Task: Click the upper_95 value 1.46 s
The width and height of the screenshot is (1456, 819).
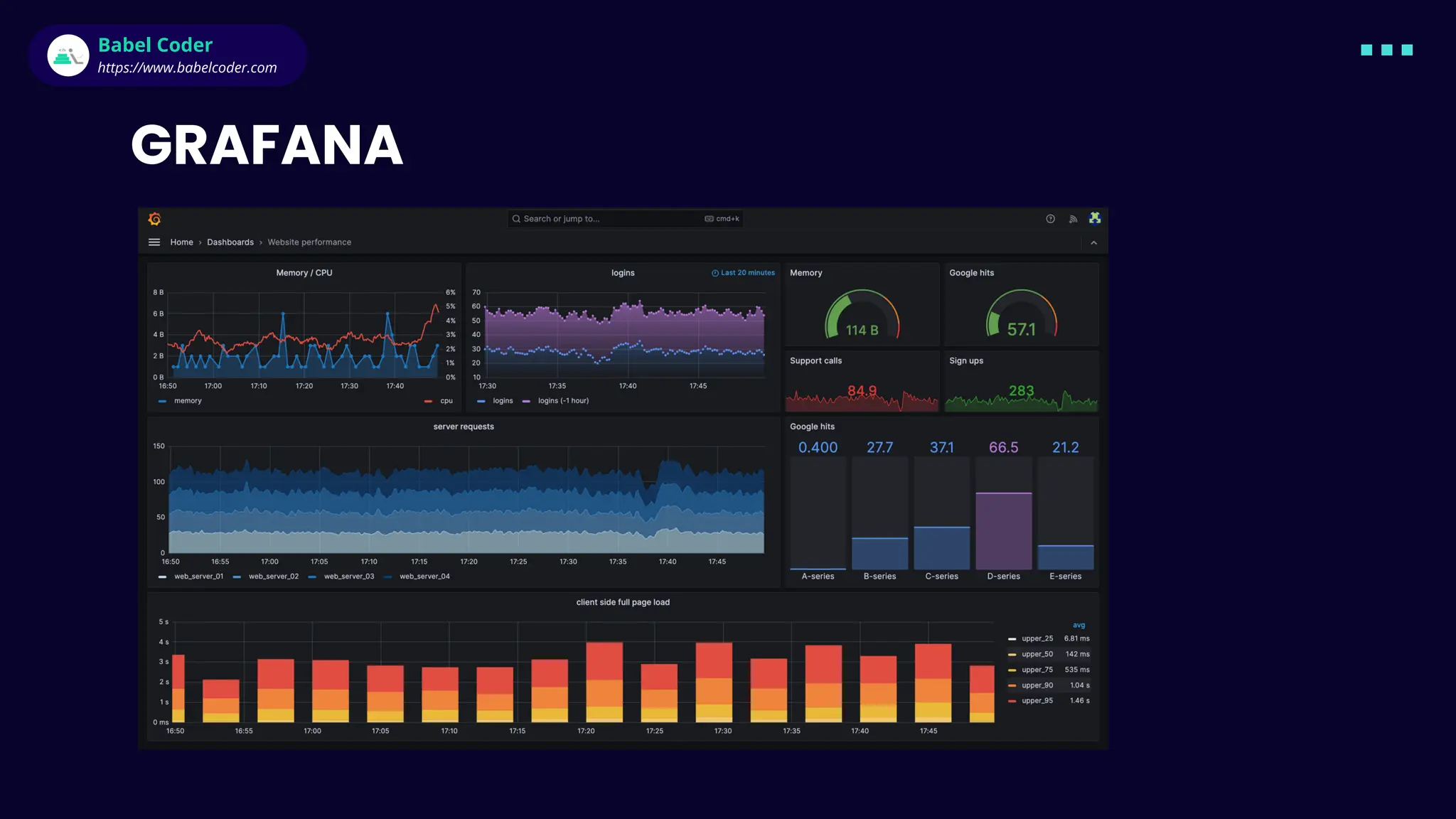Action: (1079, 701)
